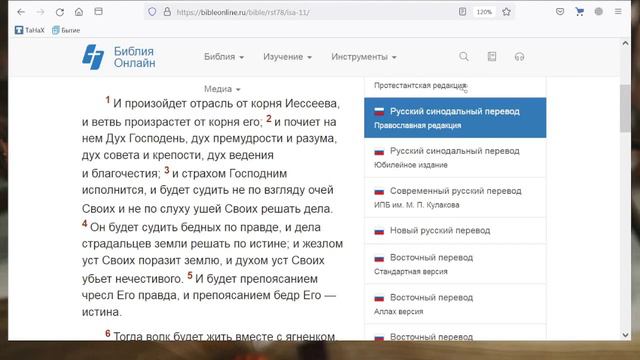Open site search with magnifier icon
640x360 pixels.
[464, 56]
